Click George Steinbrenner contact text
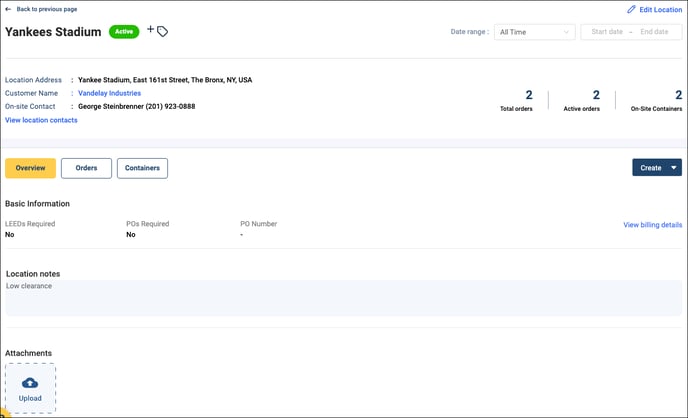 (x=136, y=106)
